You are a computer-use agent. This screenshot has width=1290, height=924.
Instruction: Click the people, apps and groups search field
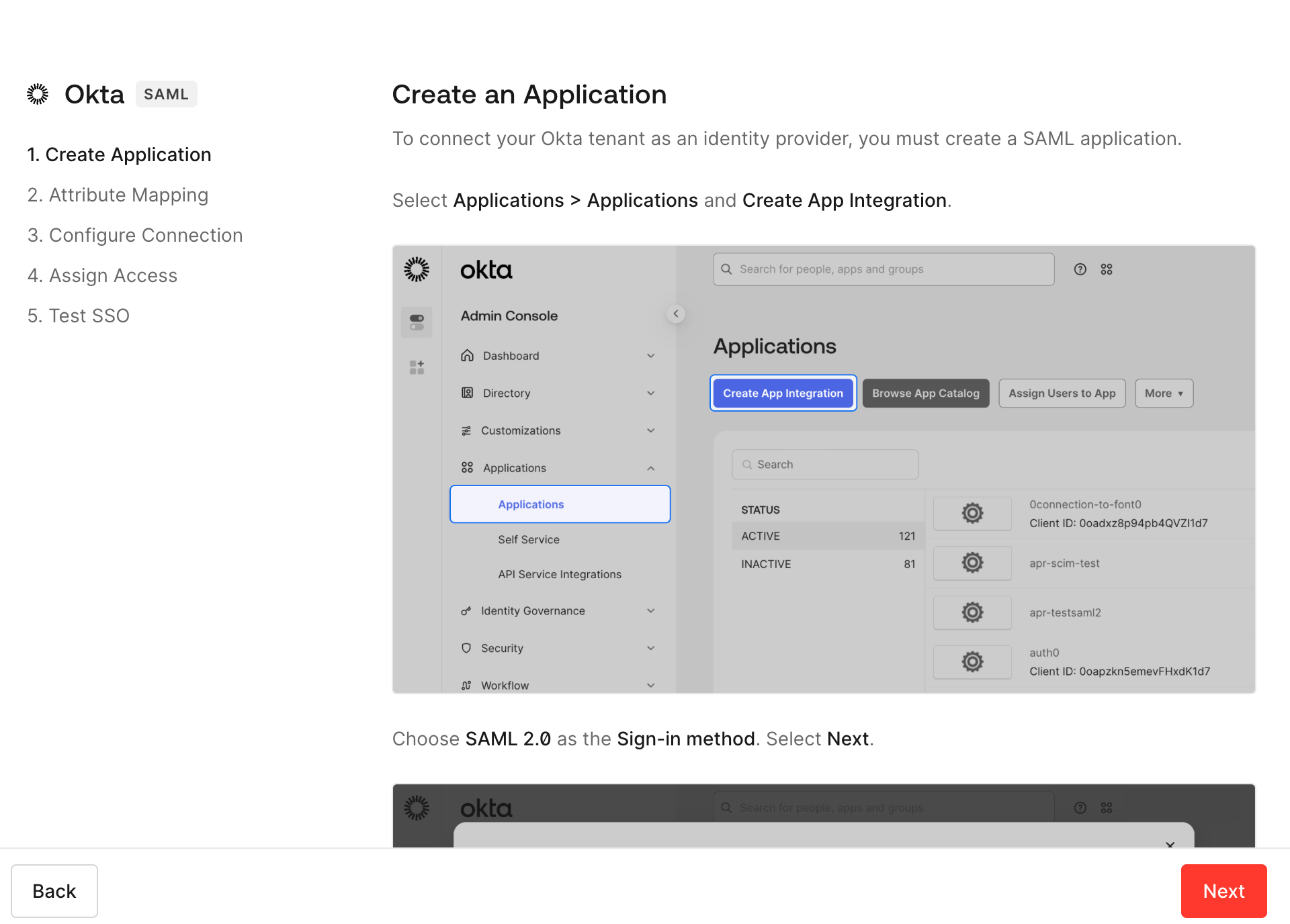pos(884,269)
